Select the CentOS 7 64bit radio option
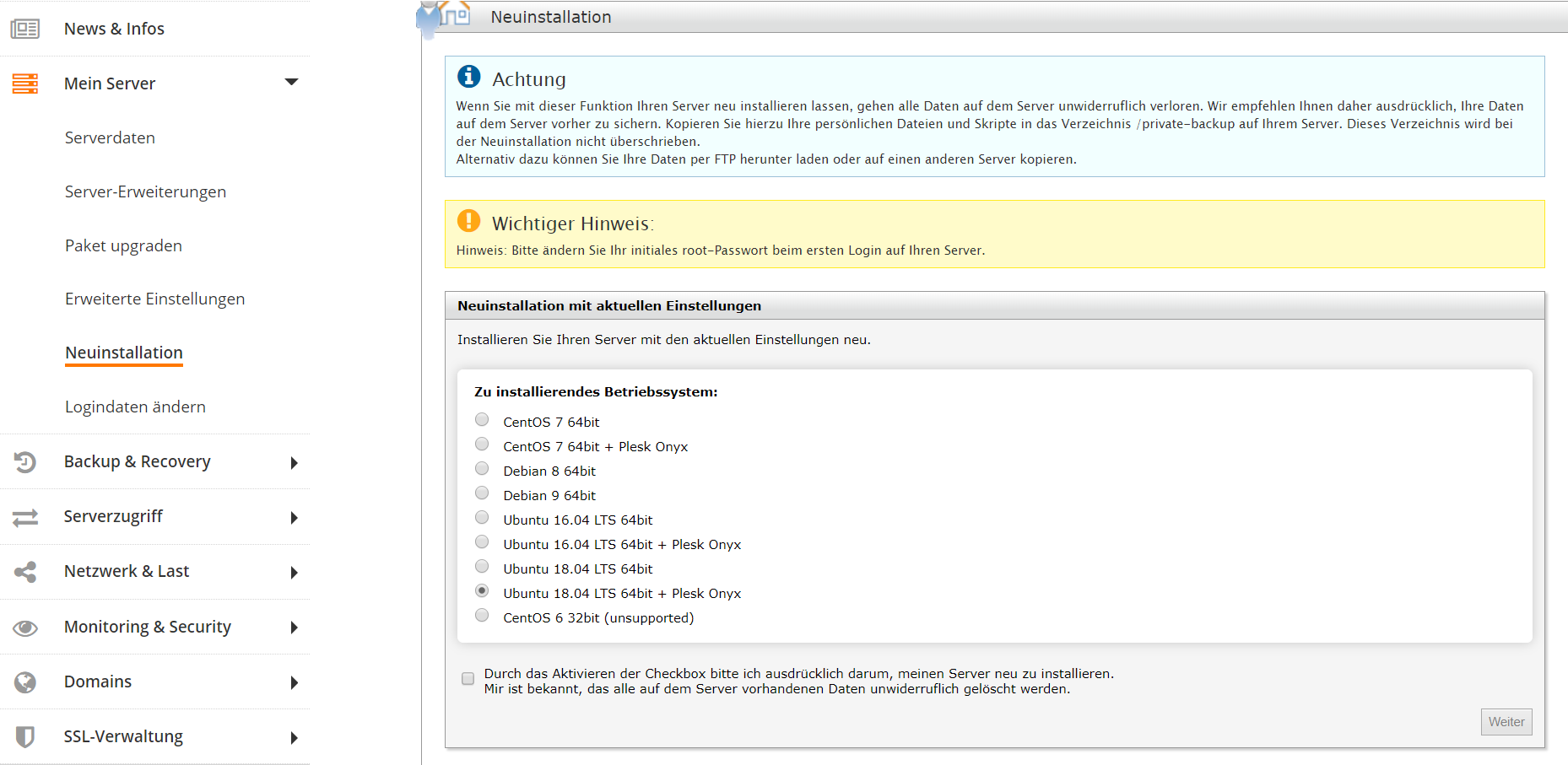 482,420
